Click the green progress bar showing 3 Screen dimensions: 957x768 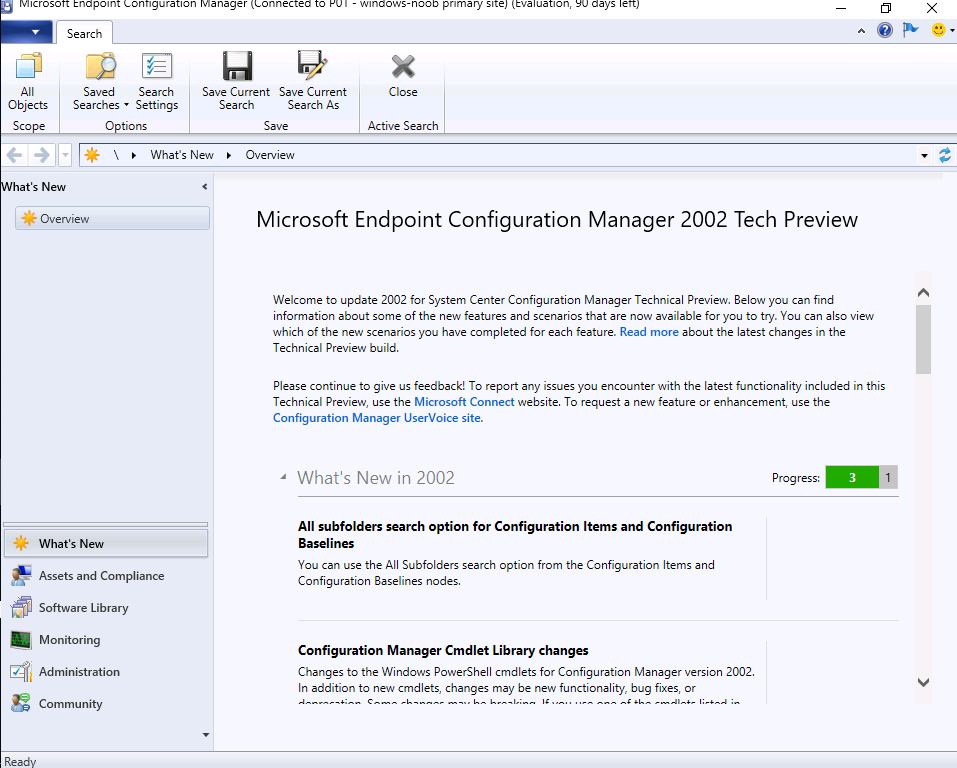tap(852, 477)
